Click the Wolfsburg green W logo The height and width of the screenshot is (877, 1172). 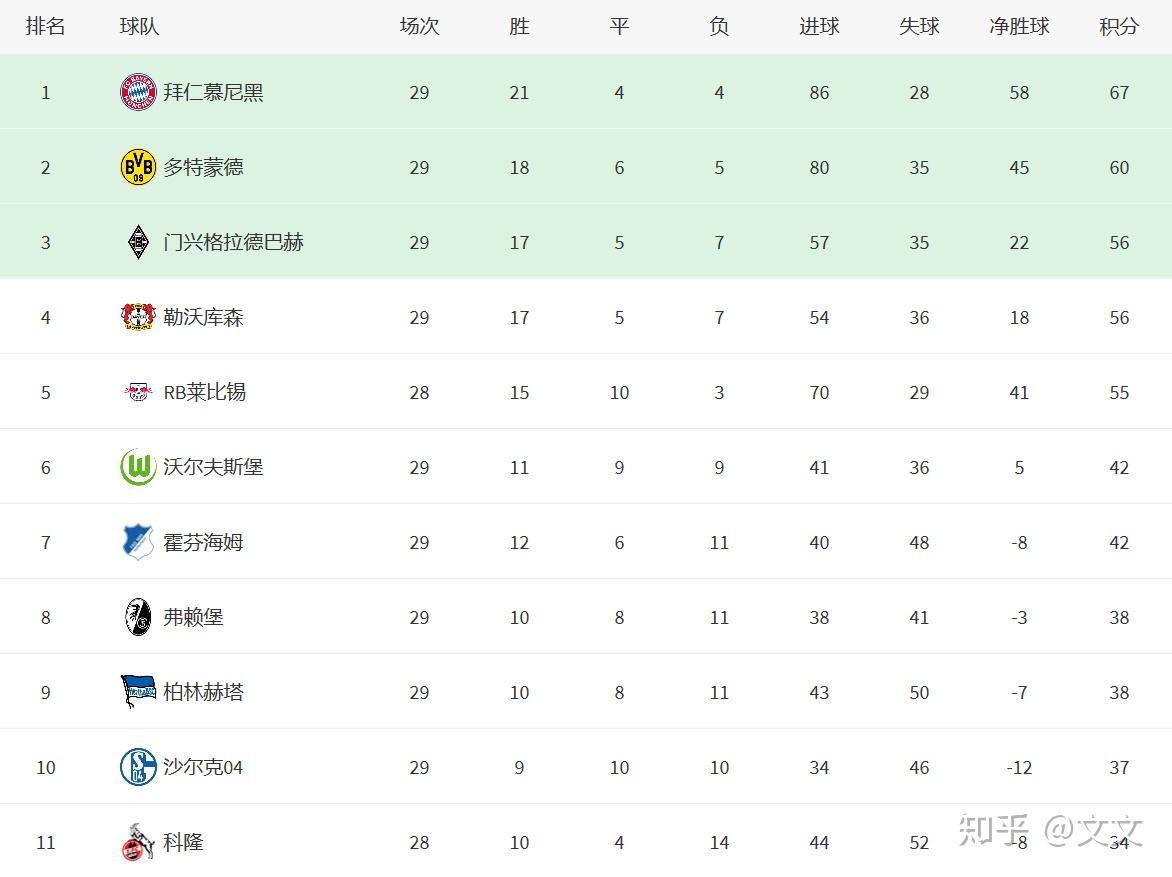click(138, 467)
